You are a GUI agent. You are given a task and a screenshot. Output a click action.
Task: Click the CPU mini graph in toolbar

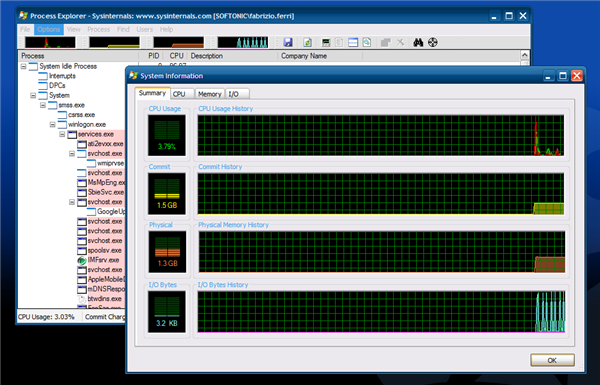[50, 42]
